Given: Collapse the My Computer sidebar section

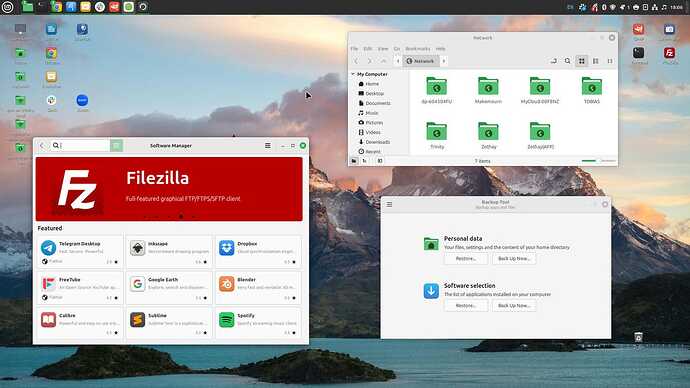Looking at the screenshot, I should [x=353, y=74].
